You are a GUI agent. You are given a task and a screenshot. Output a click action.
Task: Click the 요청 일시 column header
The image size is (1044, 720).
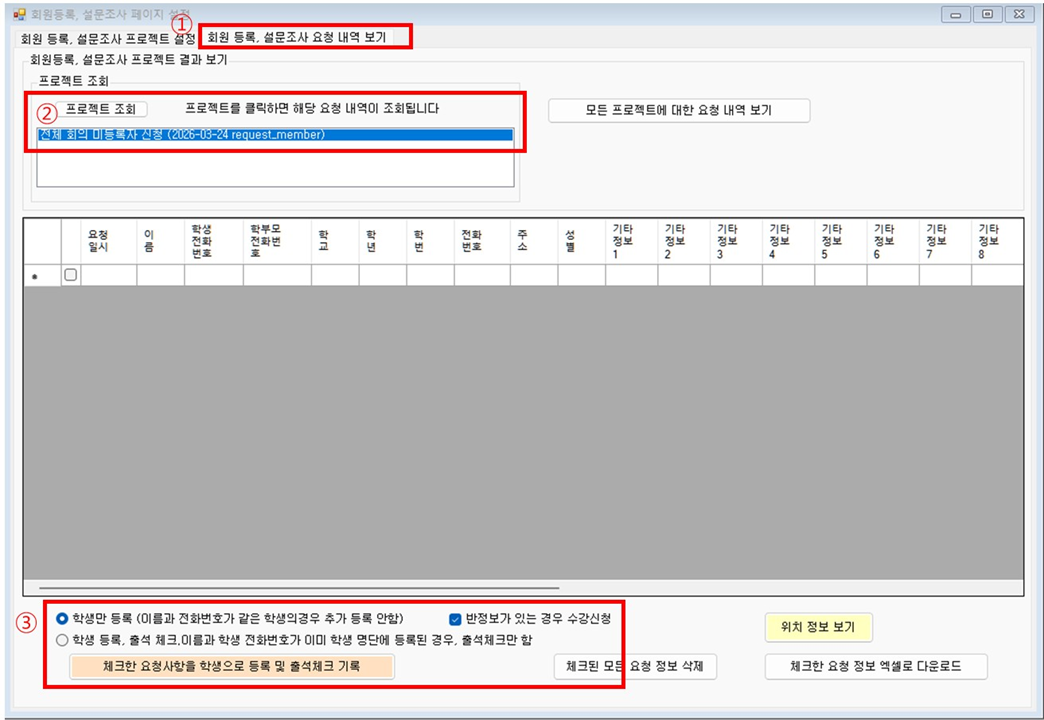[99, 241]
